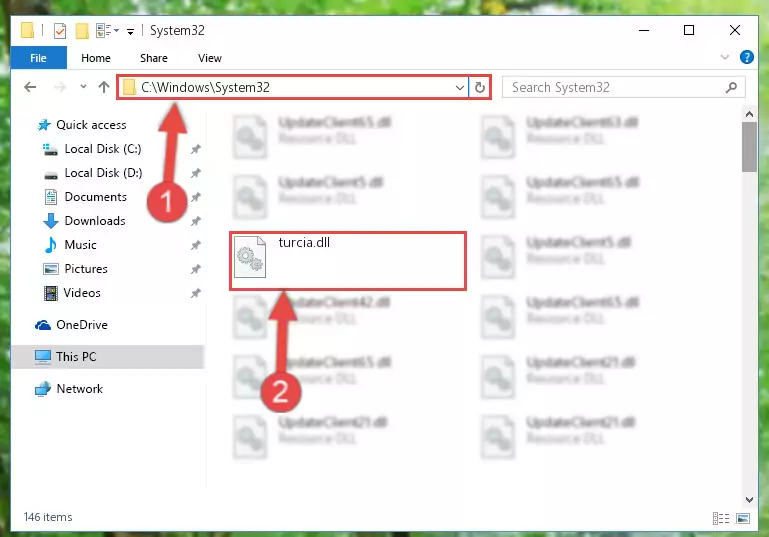769x537 pixels.
Task: Switch to the Home ribbon tab
Action: [x=96, y=58]
